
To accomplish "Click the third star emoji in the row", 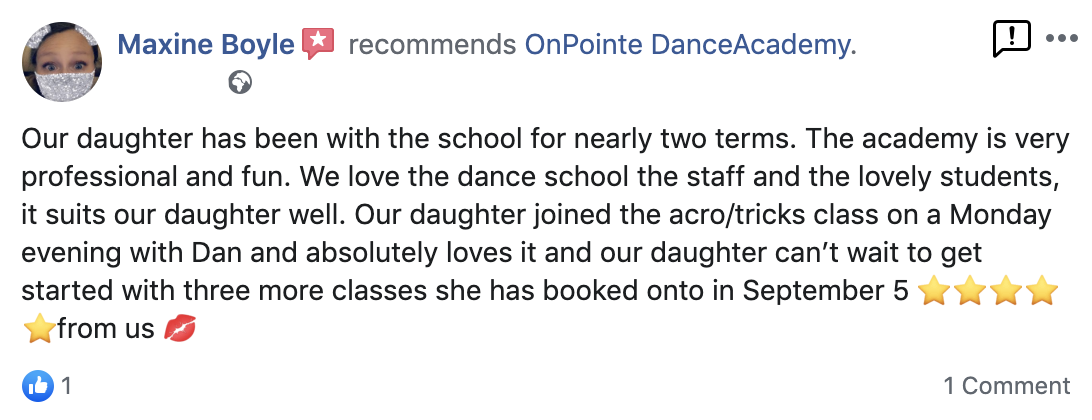I will (1005, 292).
